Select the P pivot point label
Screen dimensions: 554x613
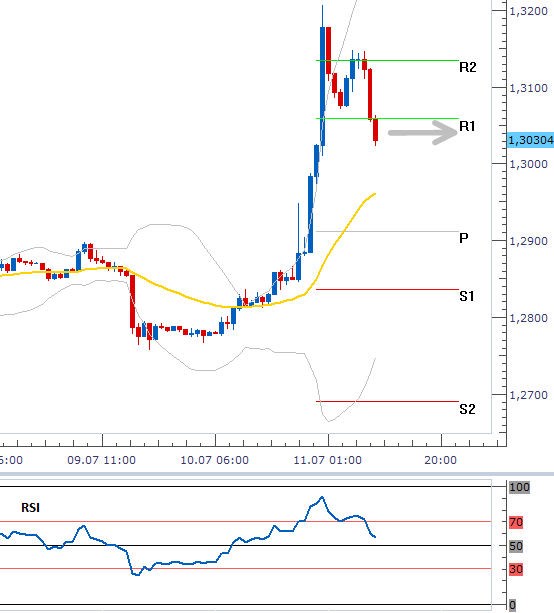coord(464,238)
